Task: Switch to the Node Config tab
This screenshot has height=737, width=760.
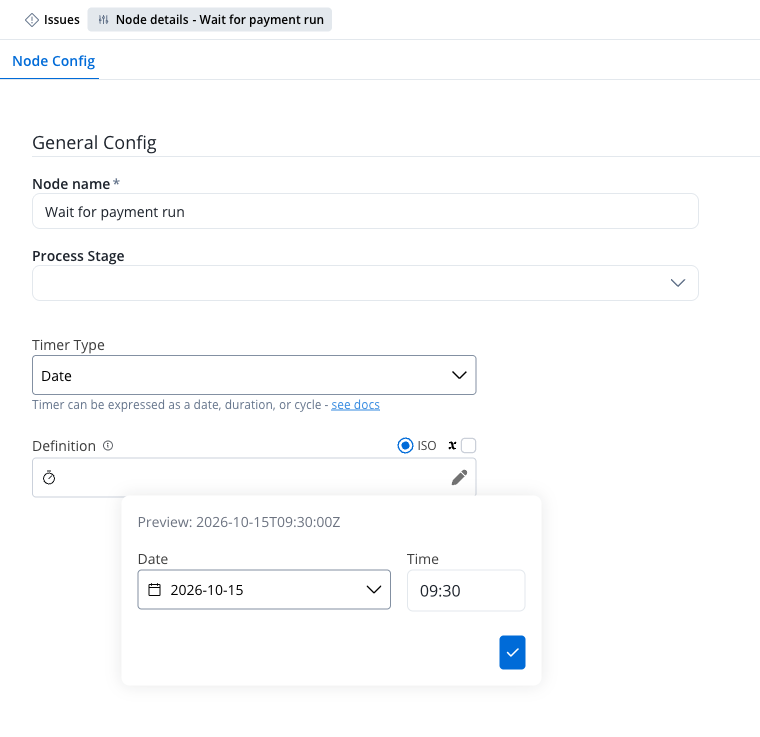Action: click(53, 61)
